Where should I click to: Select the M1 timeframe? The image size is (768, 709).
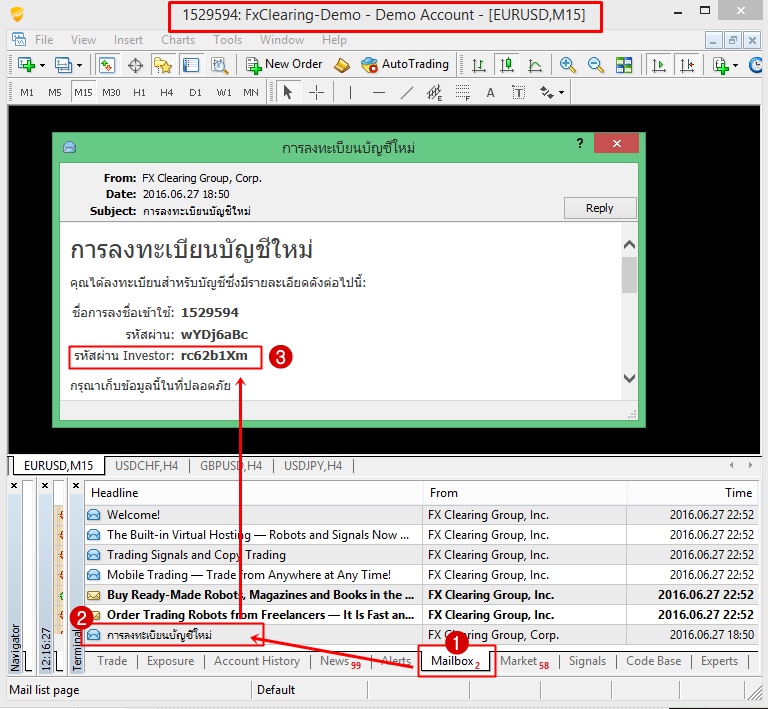coord(27,93)
